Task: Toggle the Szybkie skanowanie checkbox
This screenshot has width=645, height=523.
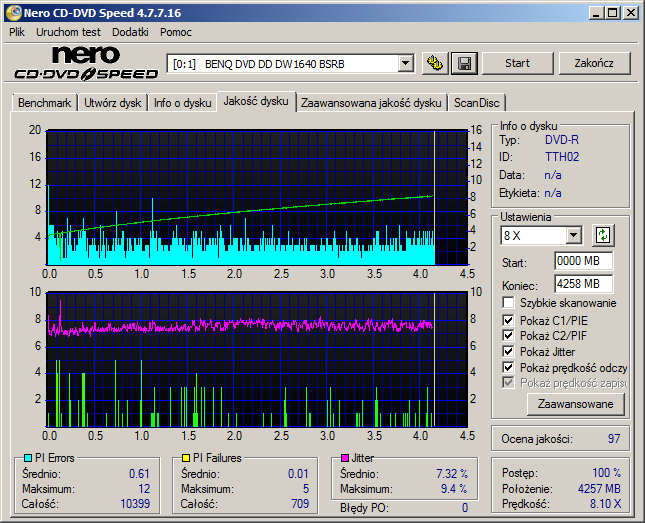Action: [508, 303]
